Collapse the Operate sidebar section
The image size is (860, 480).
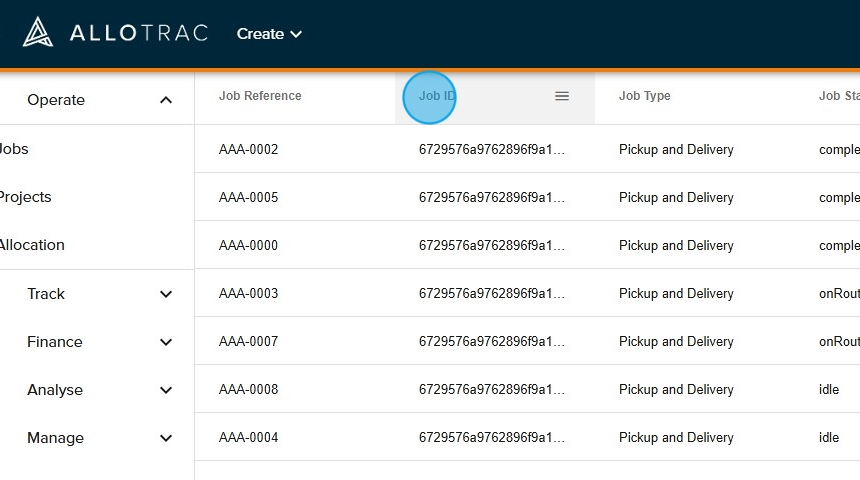click(166, 100)
